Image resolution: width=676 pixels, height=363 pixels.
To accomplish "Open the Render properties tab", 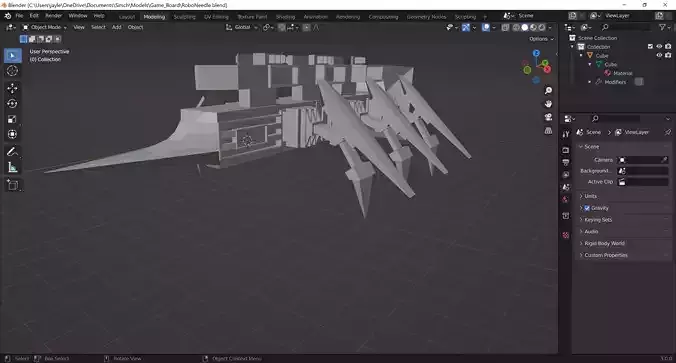I will click(x=566, y=150).
